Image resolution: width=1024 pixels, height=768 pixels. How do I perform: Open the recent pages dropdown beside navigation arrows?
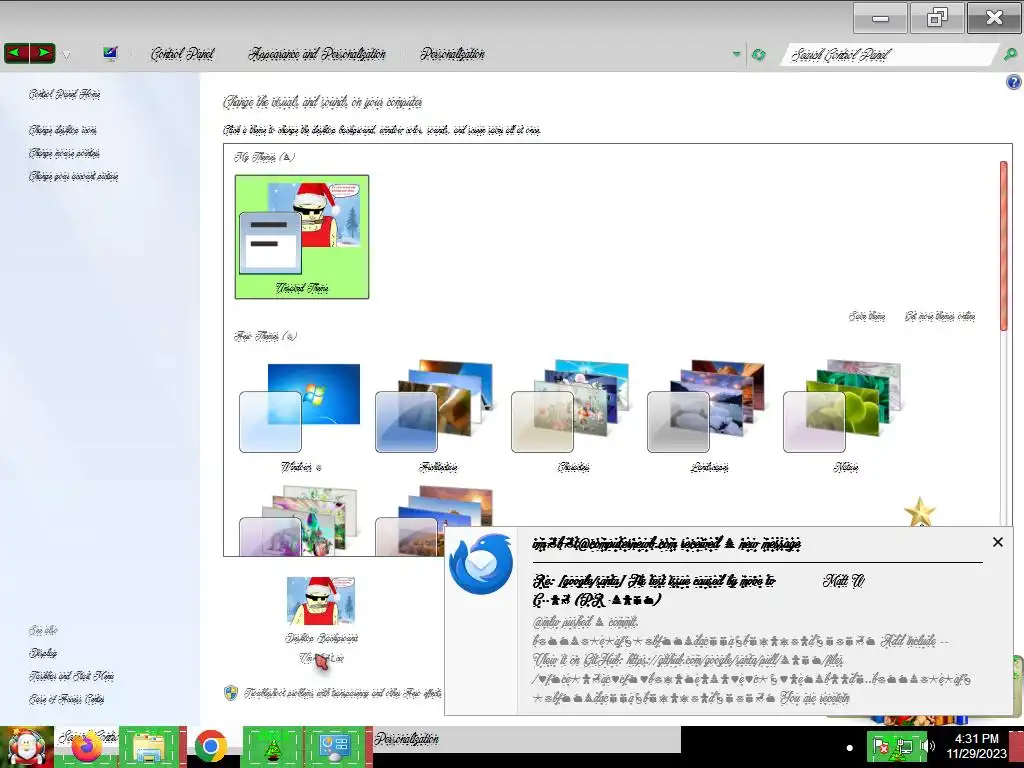pyautogui.click(x=66, y=55)
